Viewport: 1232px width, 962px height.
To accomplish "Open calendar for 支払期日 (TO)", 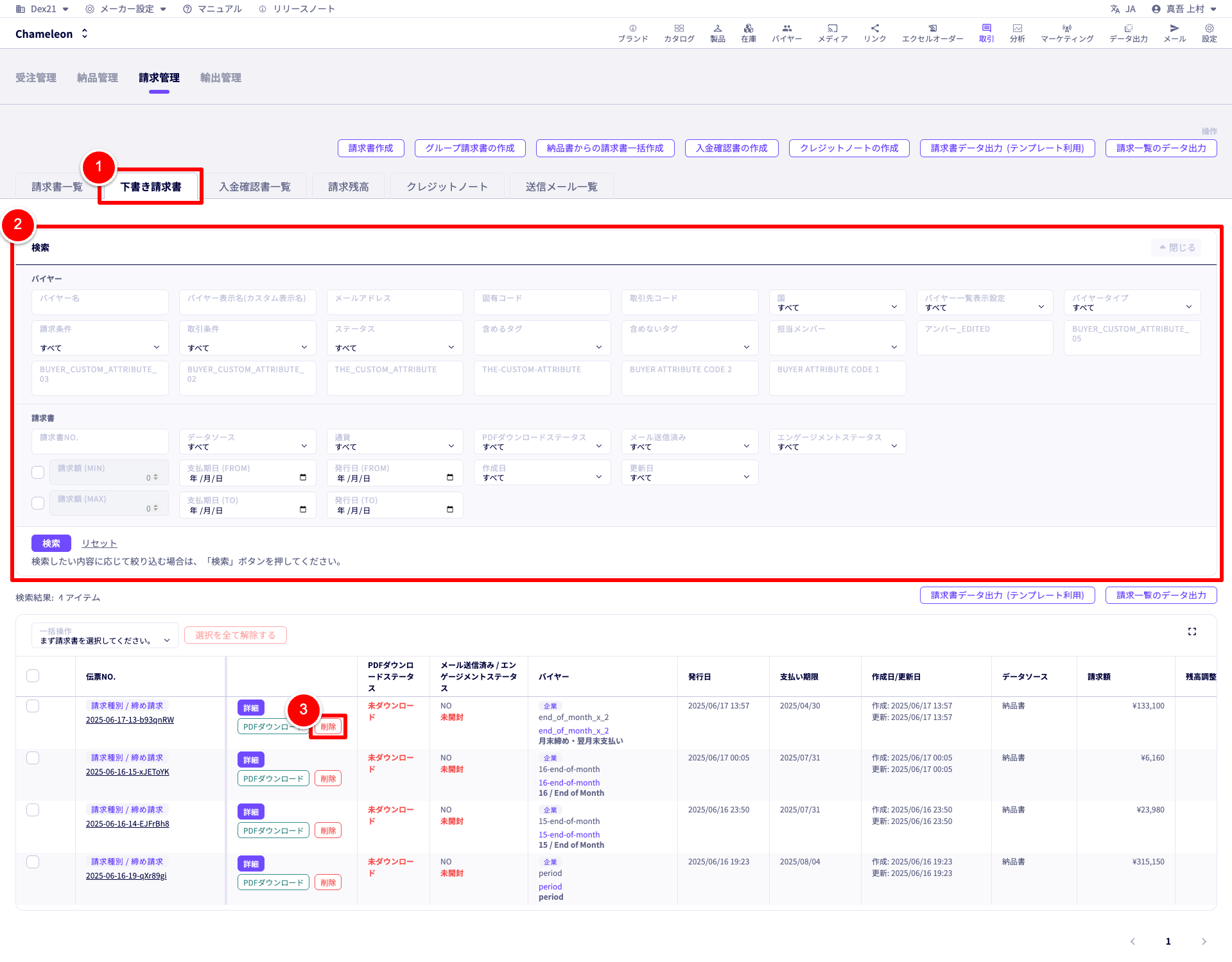I will 303,510.
